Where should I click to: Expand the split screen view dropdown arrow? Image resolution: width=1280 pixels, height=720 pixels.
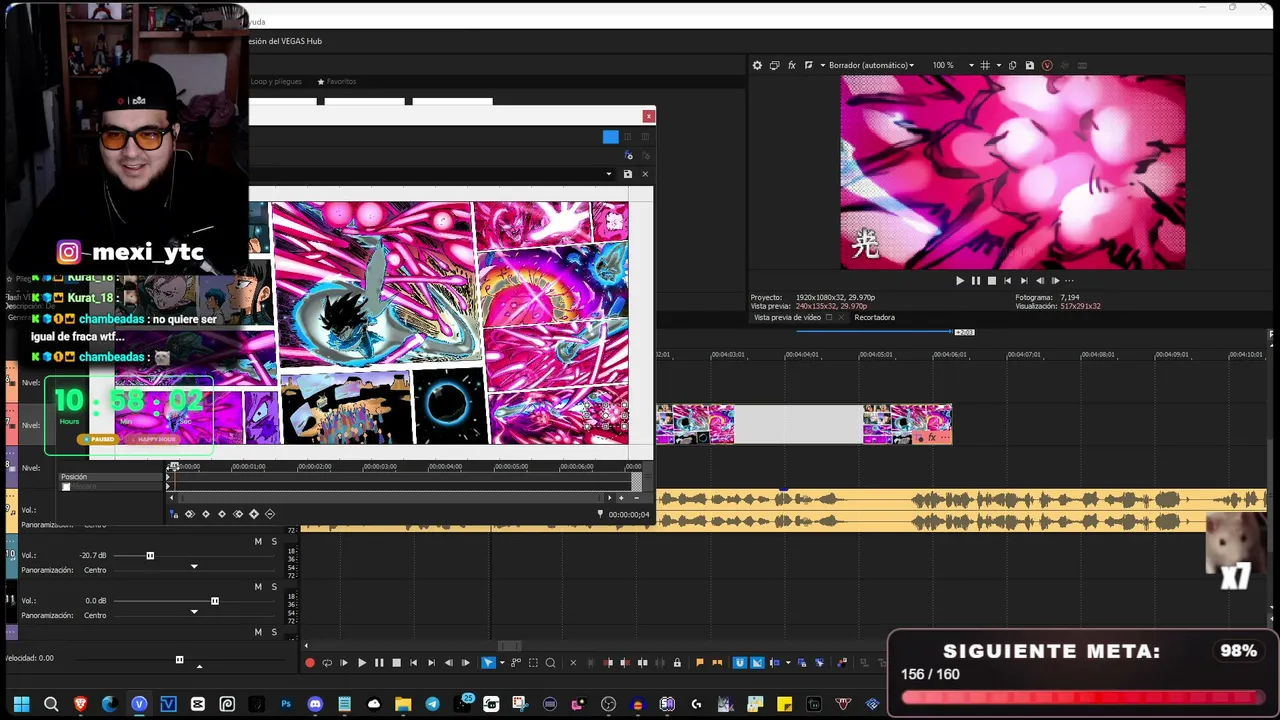(822, 66)
